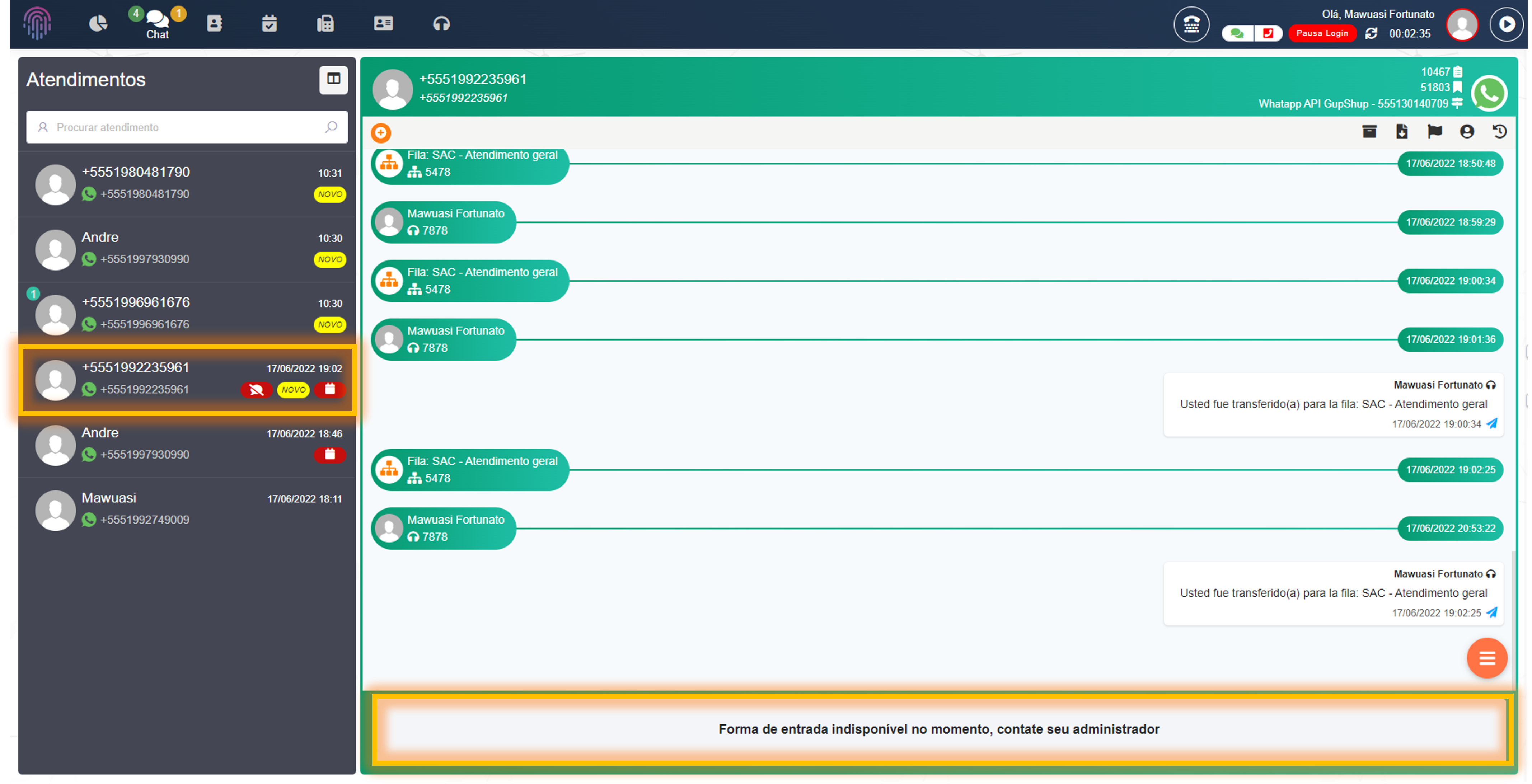Click the flag icon in chat toolbar
Screen dimensions: 1532x784
[1435, 131]
